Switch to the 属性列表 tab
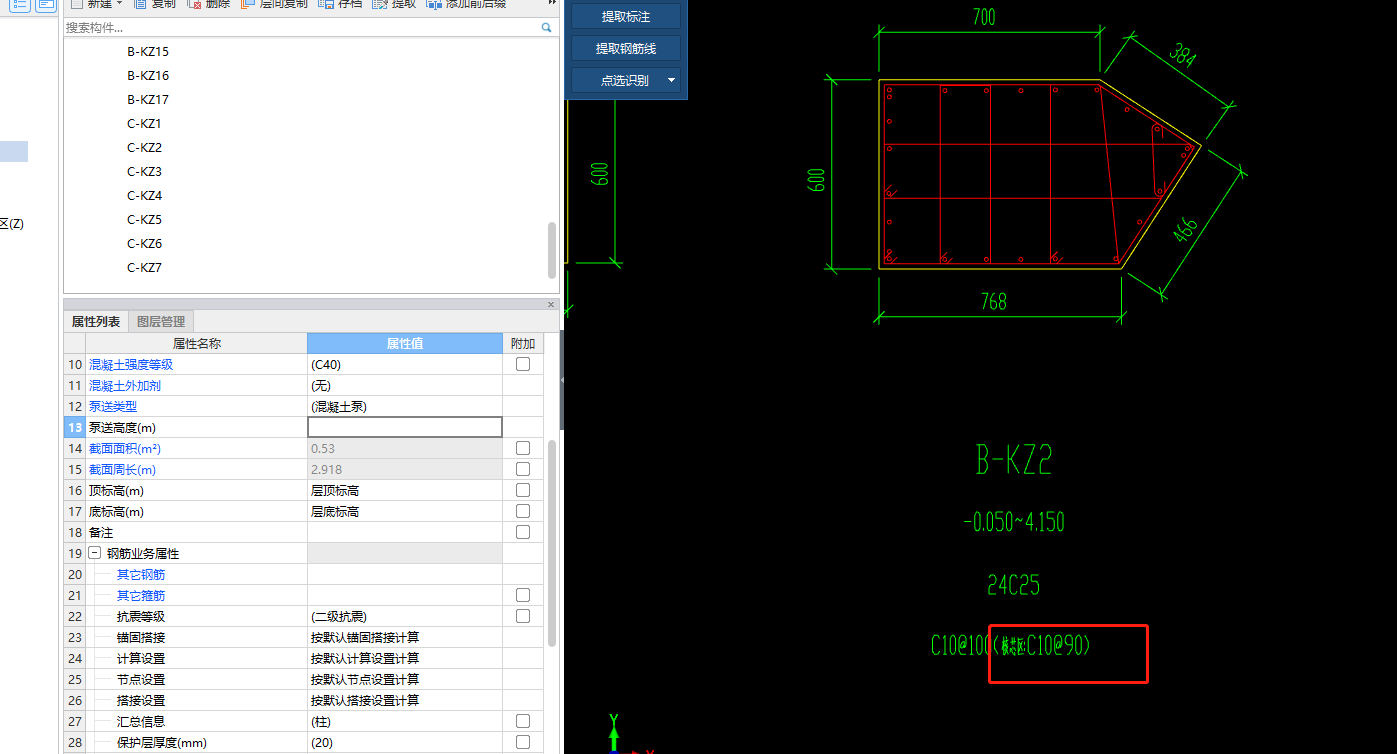Image resolution: width=1397 pixels, height=754 pixels. click(96, 322)
